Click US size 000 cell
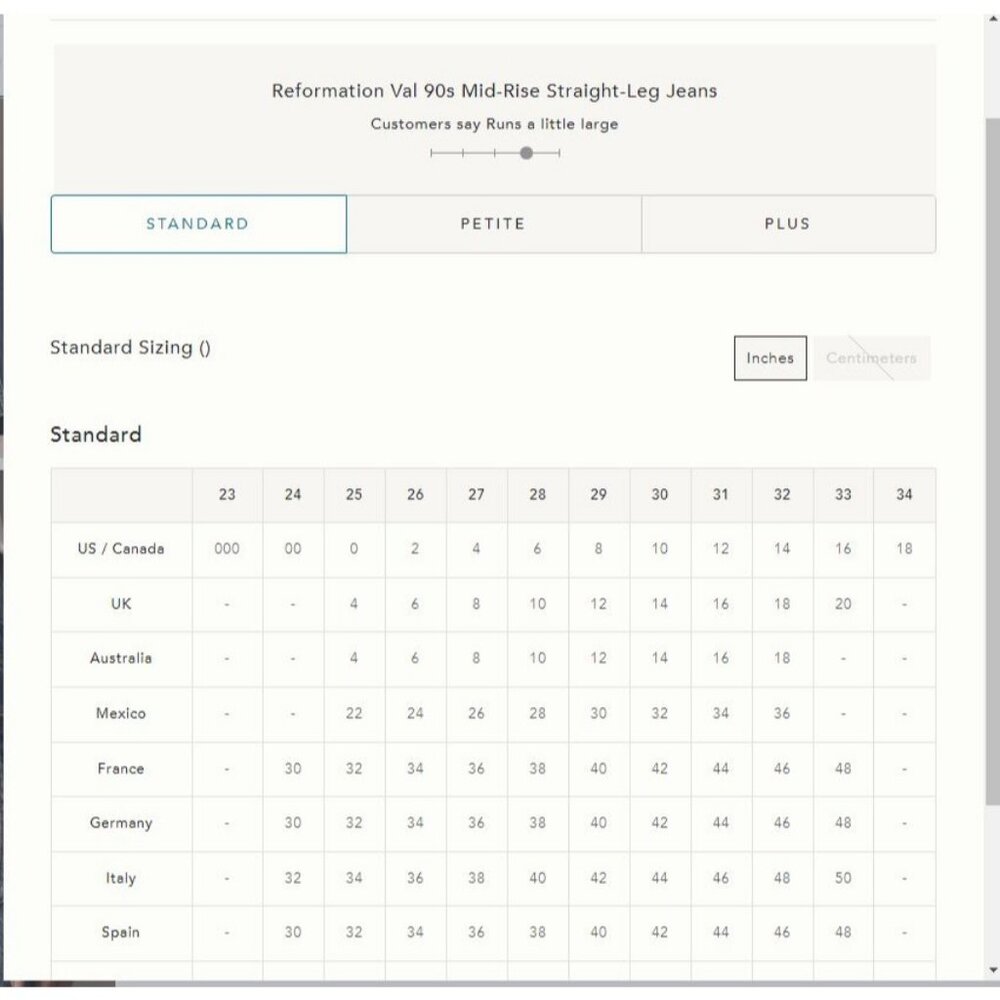This screenshot has width=1000, height=1000. [227, 549]
